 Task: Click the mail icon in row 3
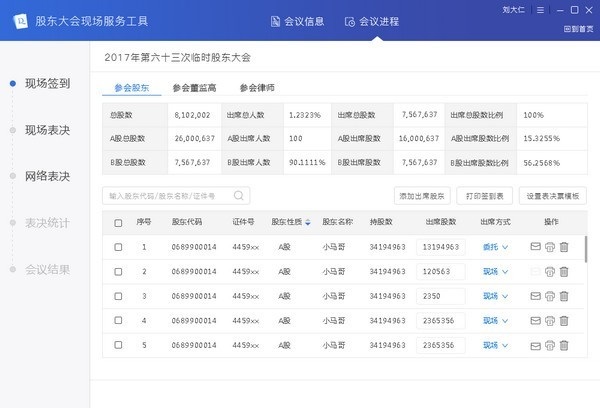click(536, 296)
